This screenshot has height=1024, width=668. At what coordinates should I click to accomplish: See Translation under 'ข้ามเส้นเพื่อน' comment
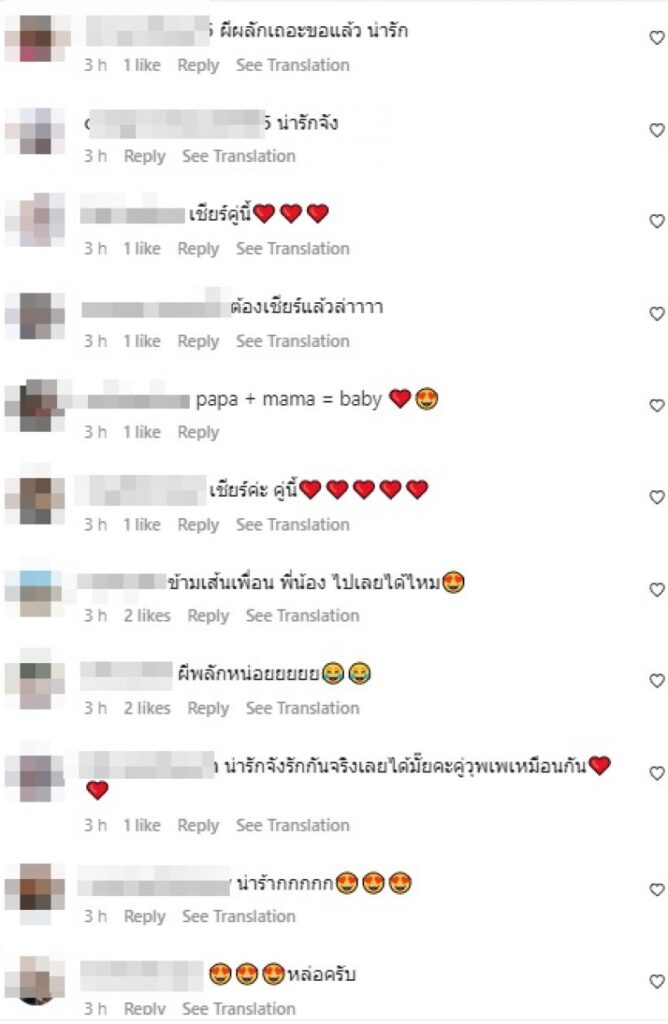pos(302,615)
